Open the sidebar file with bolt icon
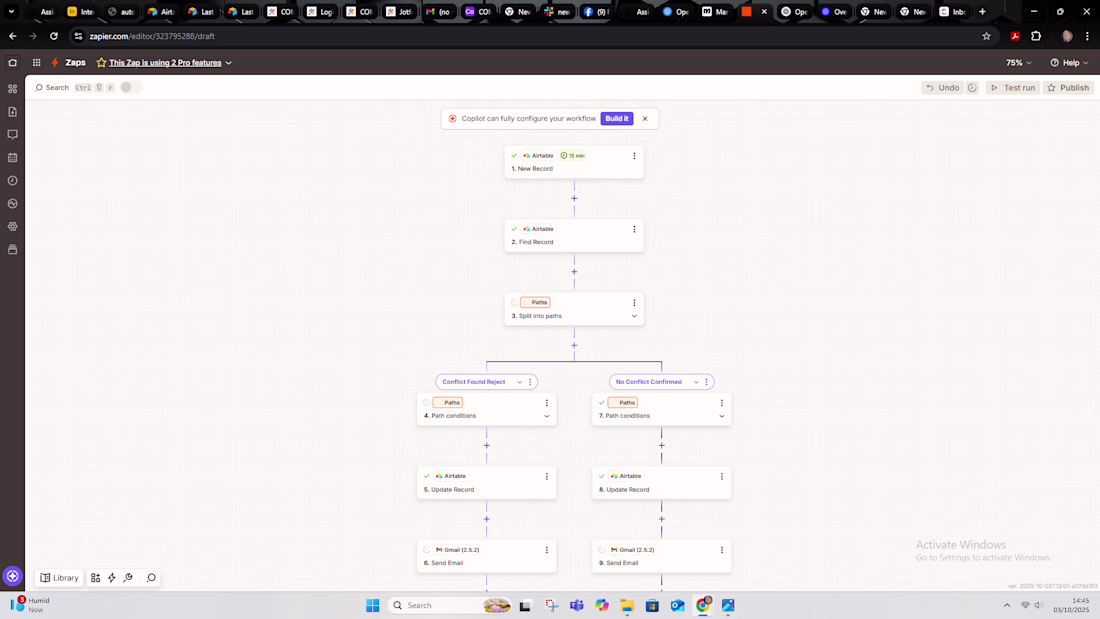The height and width of the screenshot is (619, 1100). (x=13, y=112)
